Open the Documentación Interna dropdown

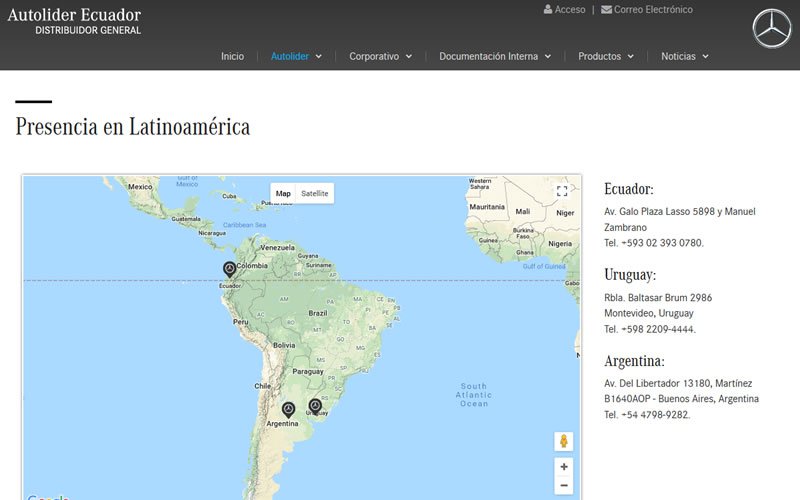(x=495, y=57)
